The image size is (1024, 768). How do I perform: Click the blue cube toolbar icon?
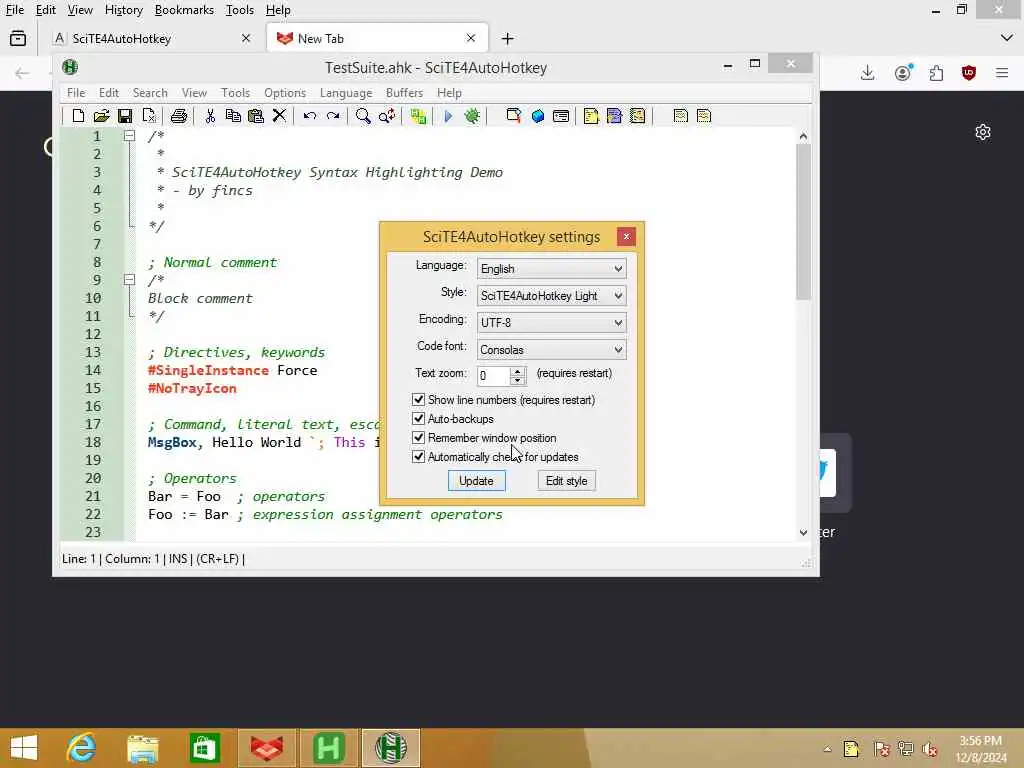tap(537, 116)
